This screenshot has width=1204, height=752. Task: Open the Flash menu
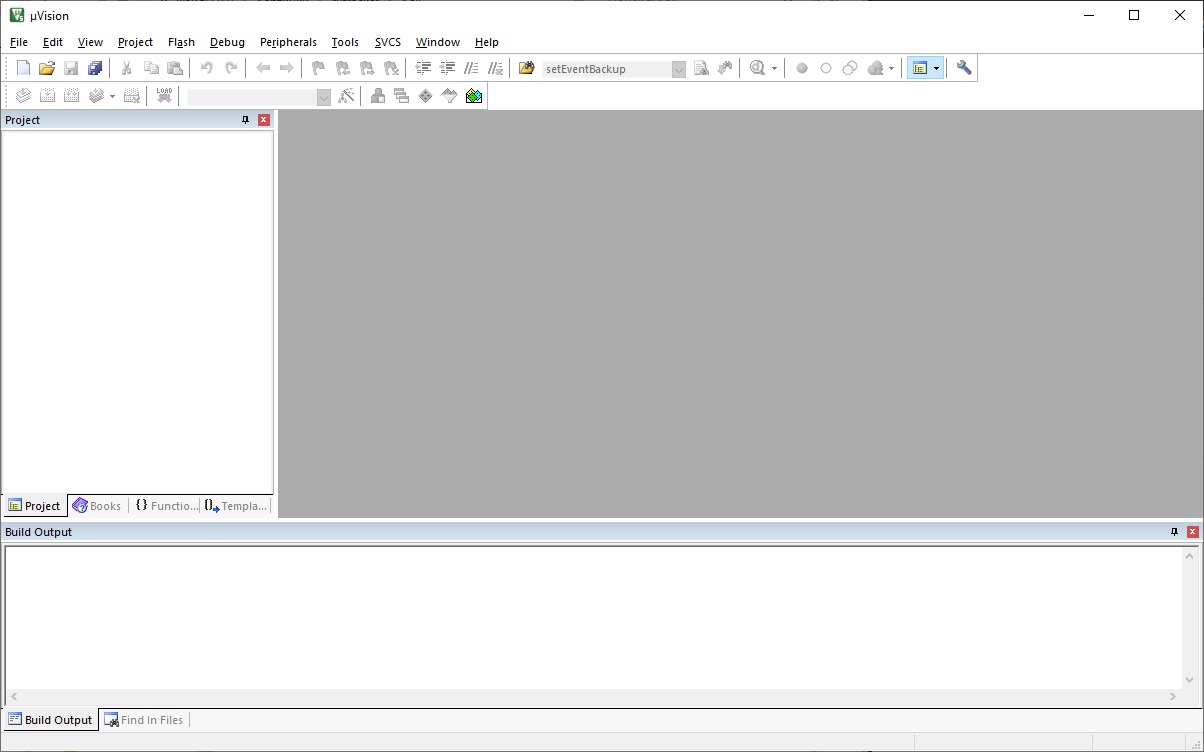point(181,42)
